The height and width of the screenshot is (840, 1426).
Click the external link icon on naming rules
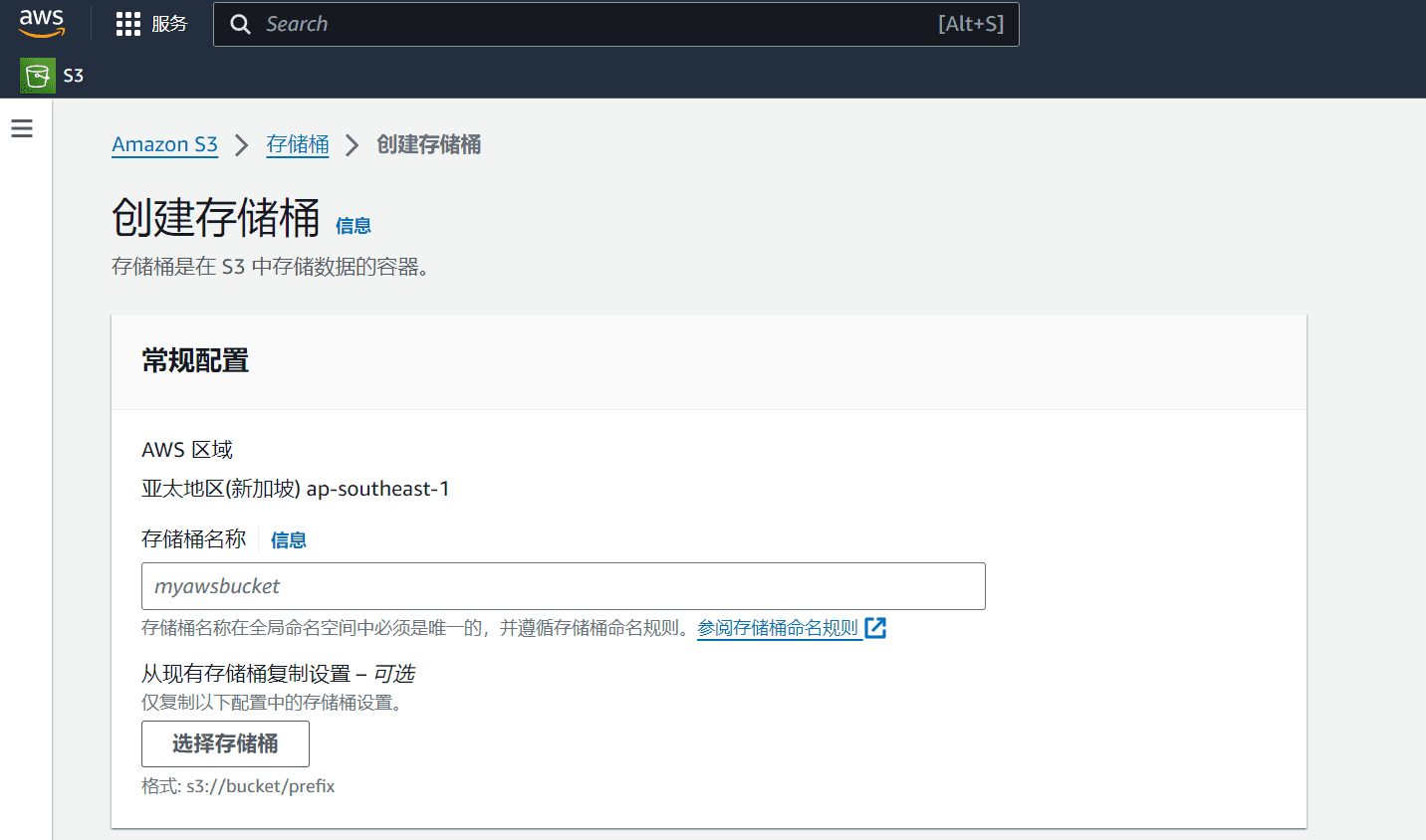[877, 628]
